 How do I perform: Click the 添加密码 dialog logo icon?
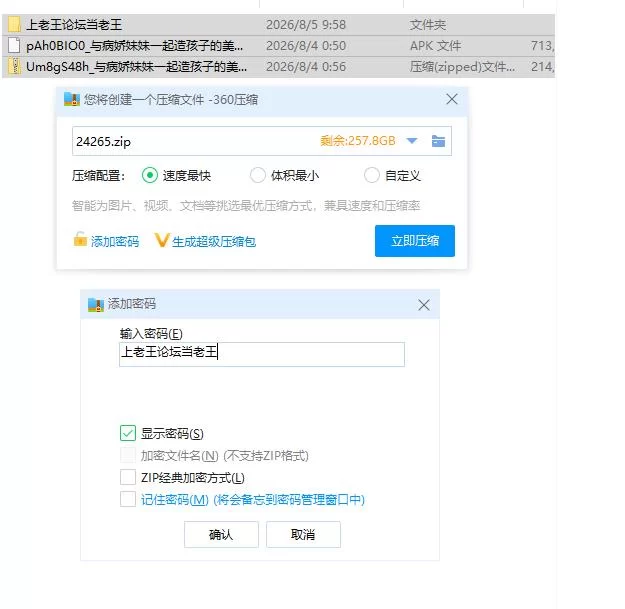(96, 305)
